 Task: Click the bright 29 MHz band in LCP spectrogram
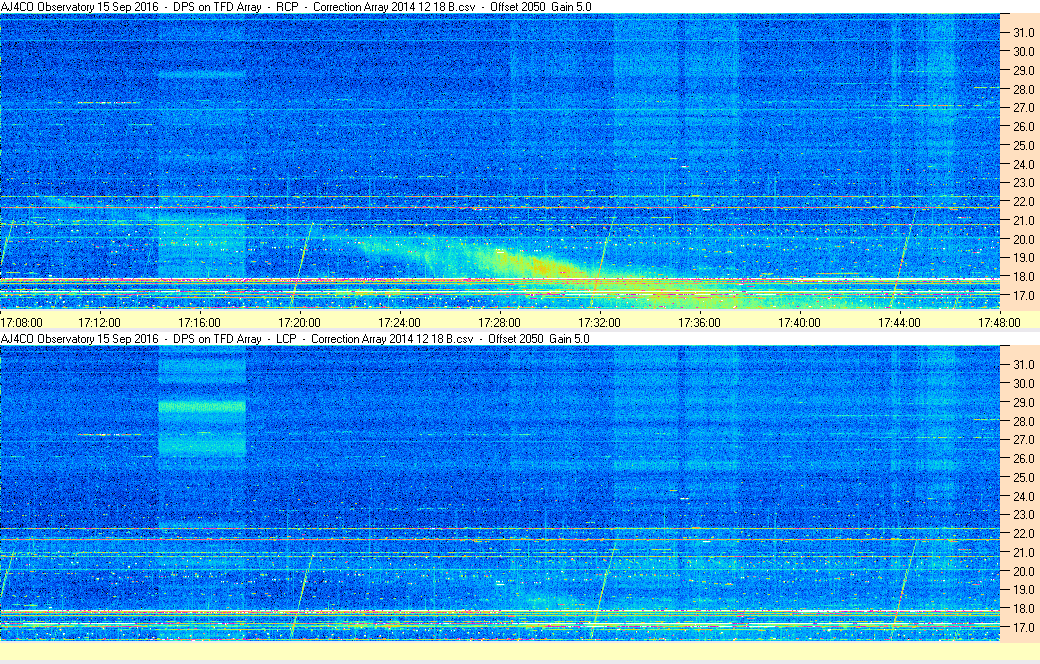click(202, 406)
